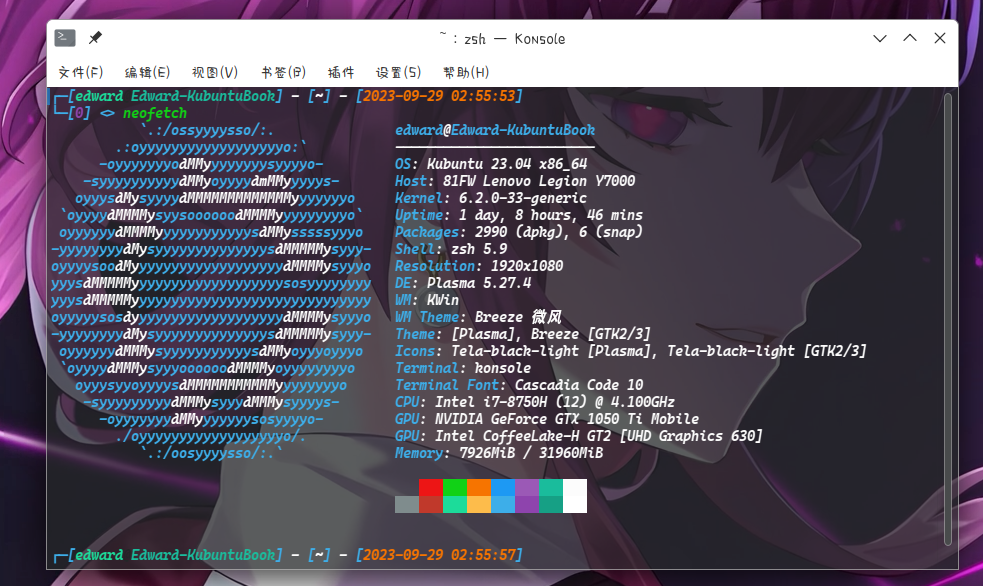Open the 设置(S) menu
This screenshot has width=983, height=586.
coord(399,71)
